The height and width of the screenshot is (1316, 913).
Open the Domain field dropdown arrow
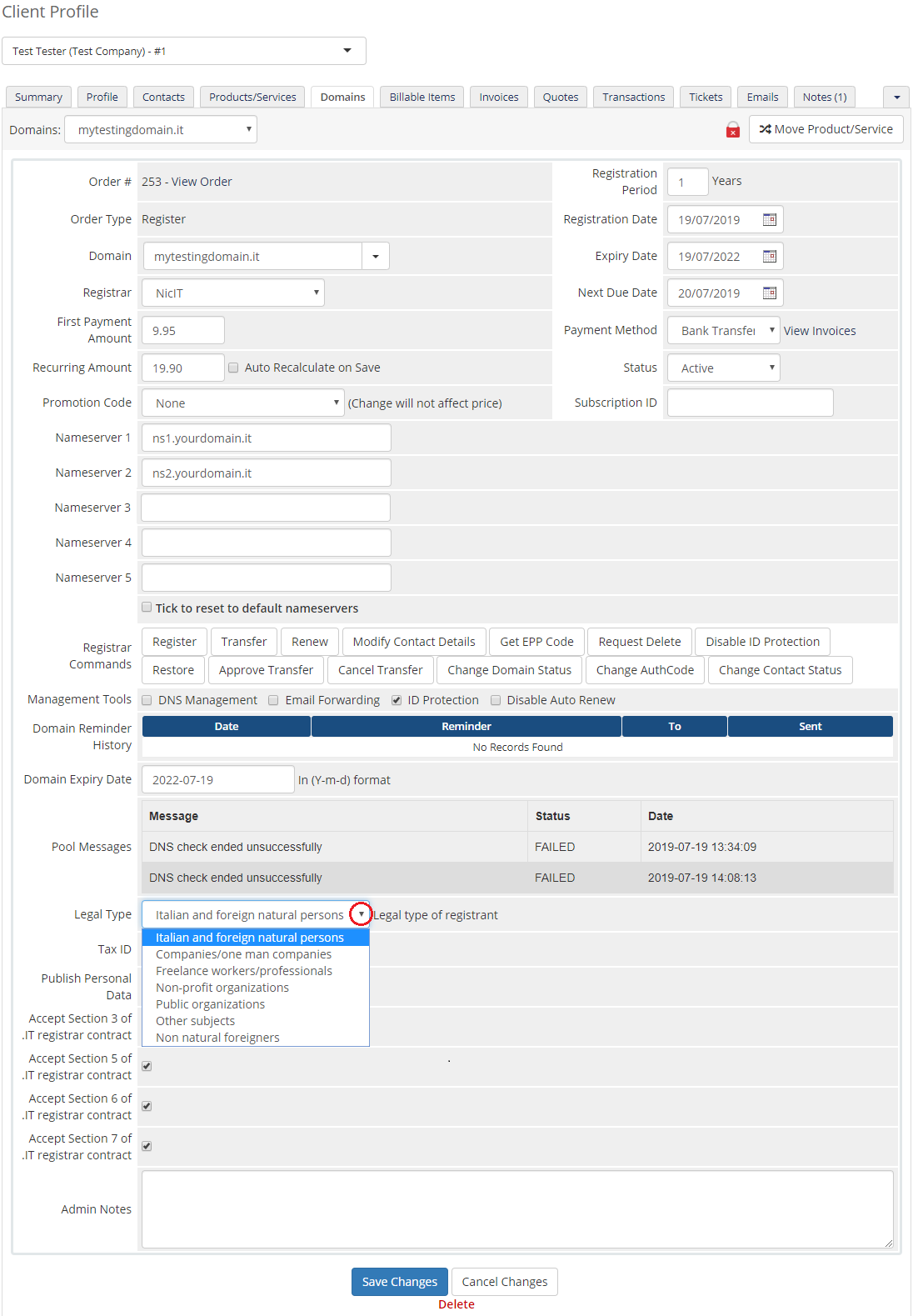(376, 256)
